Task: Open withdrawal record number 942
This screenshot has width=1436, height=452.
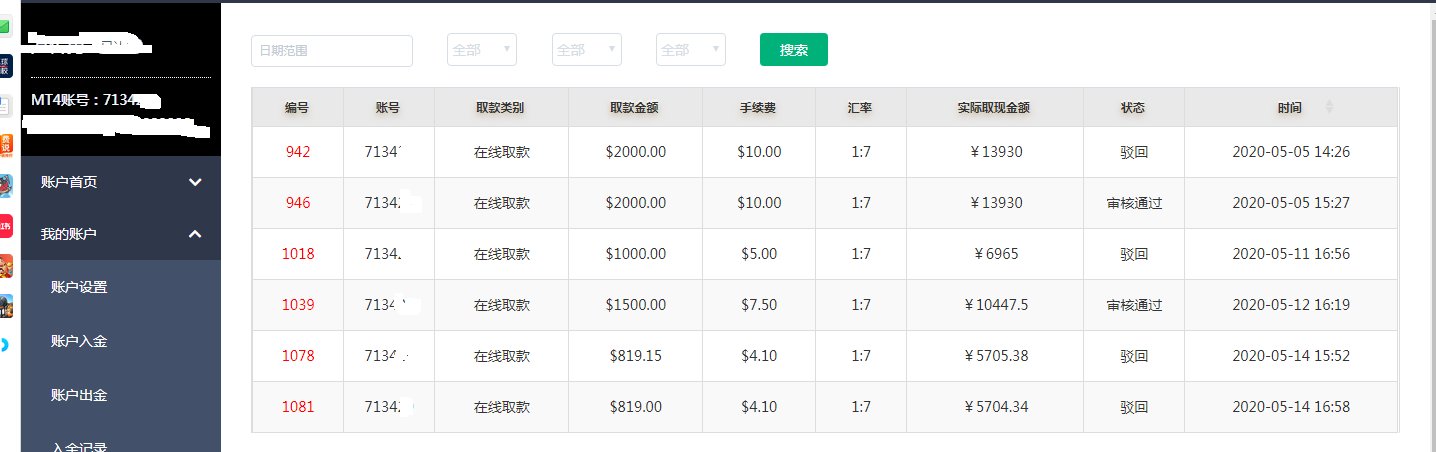Action: click(297, 152)
